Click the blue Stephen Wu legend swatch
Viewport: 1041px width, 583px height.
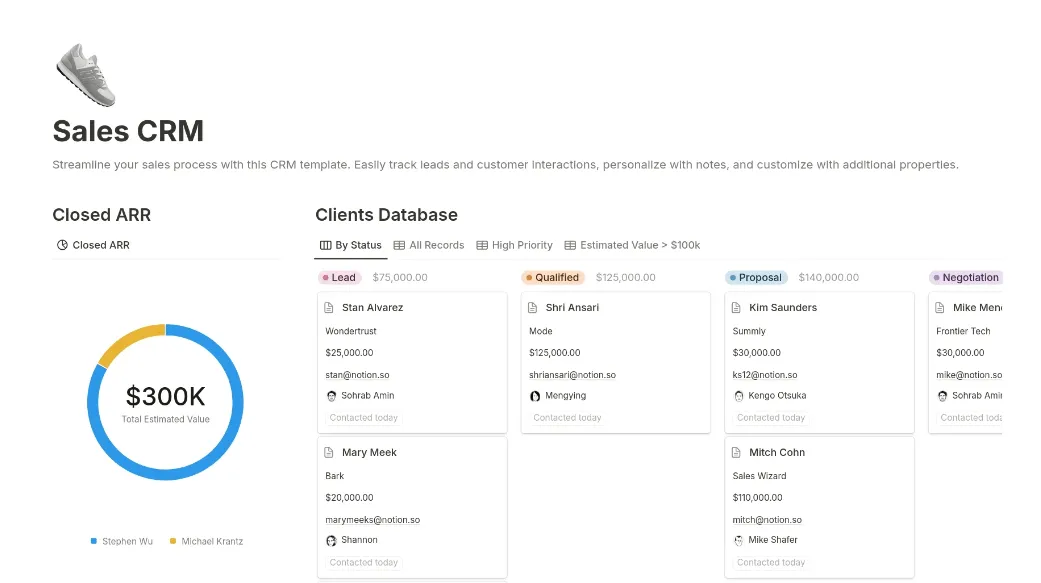tap(94, 541)
